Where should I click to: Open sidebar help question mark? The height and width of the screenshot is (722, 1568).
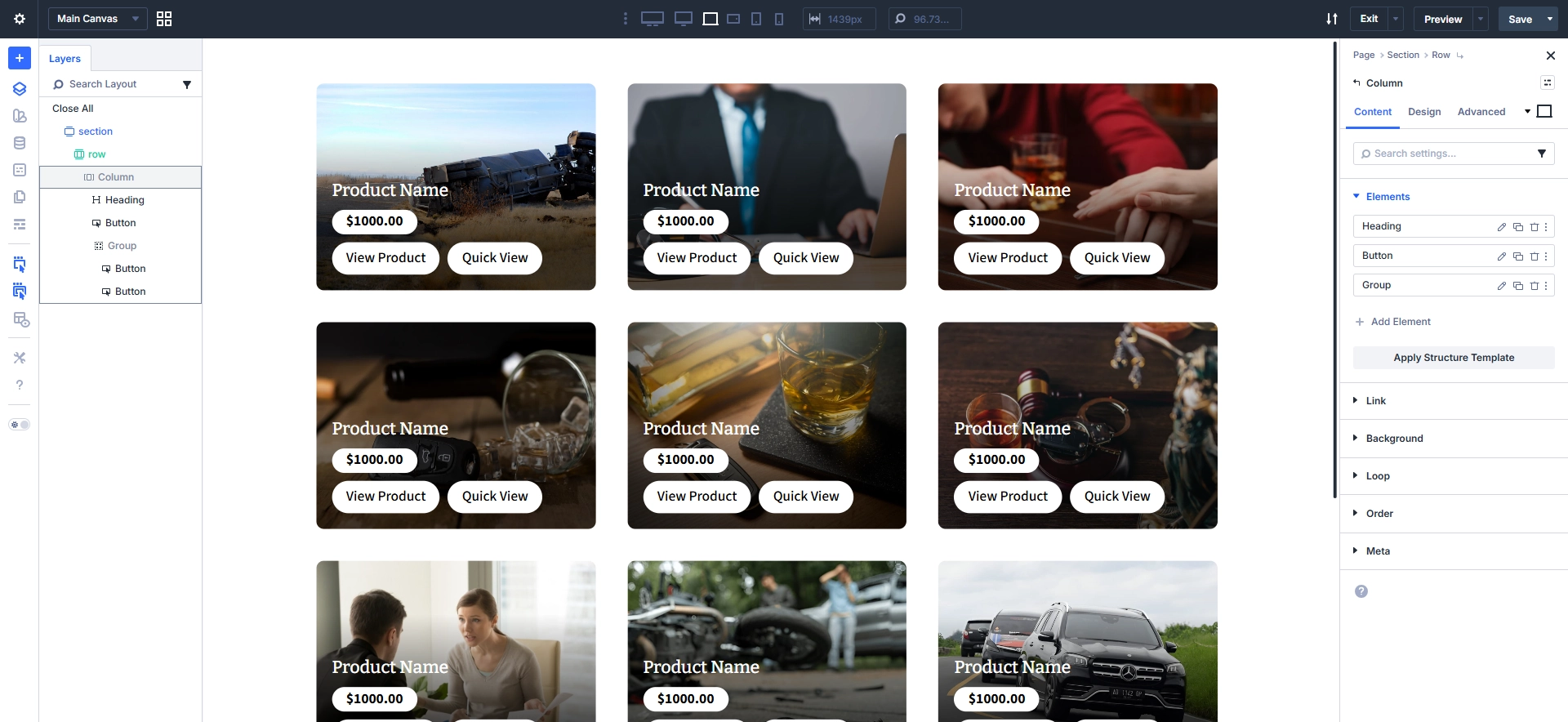tap(20, 385)
